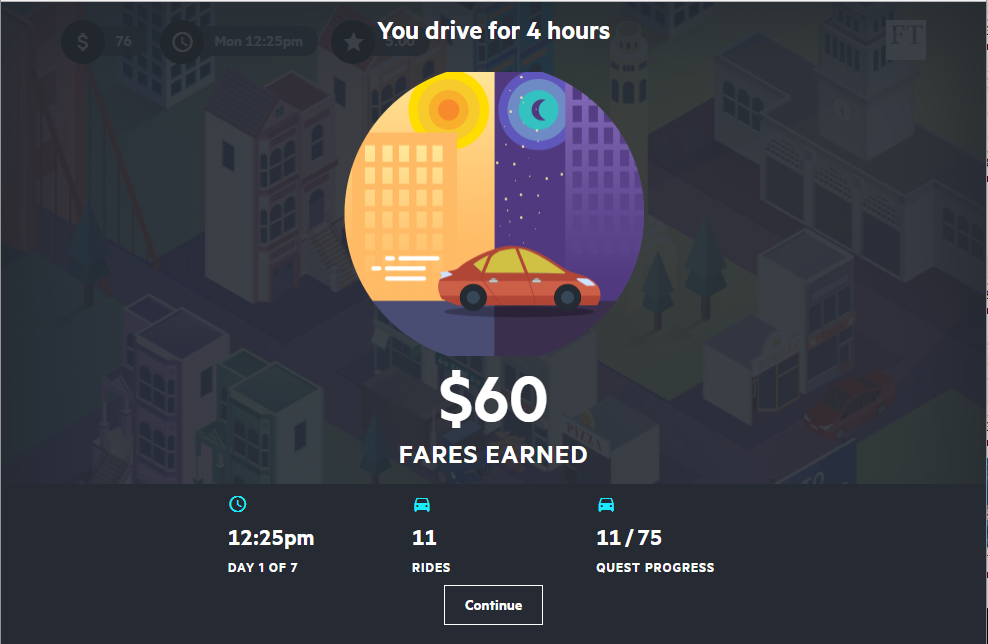The image size is (988, 644).
Task: Click the car icon above the rides count
Action: click(x=422, y=505)
